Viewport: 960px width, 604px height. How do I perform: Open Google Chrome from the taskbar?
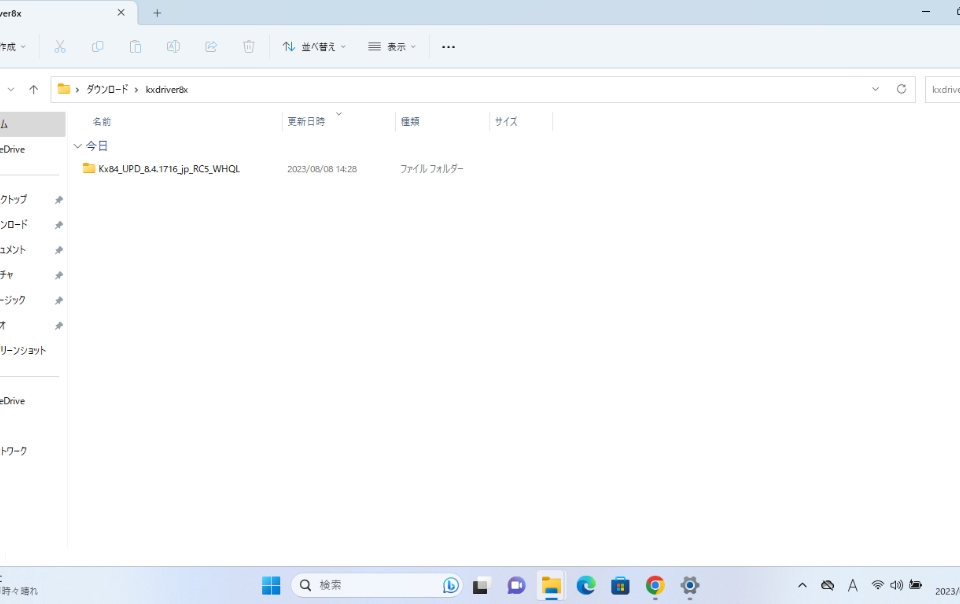pos(655,585)
